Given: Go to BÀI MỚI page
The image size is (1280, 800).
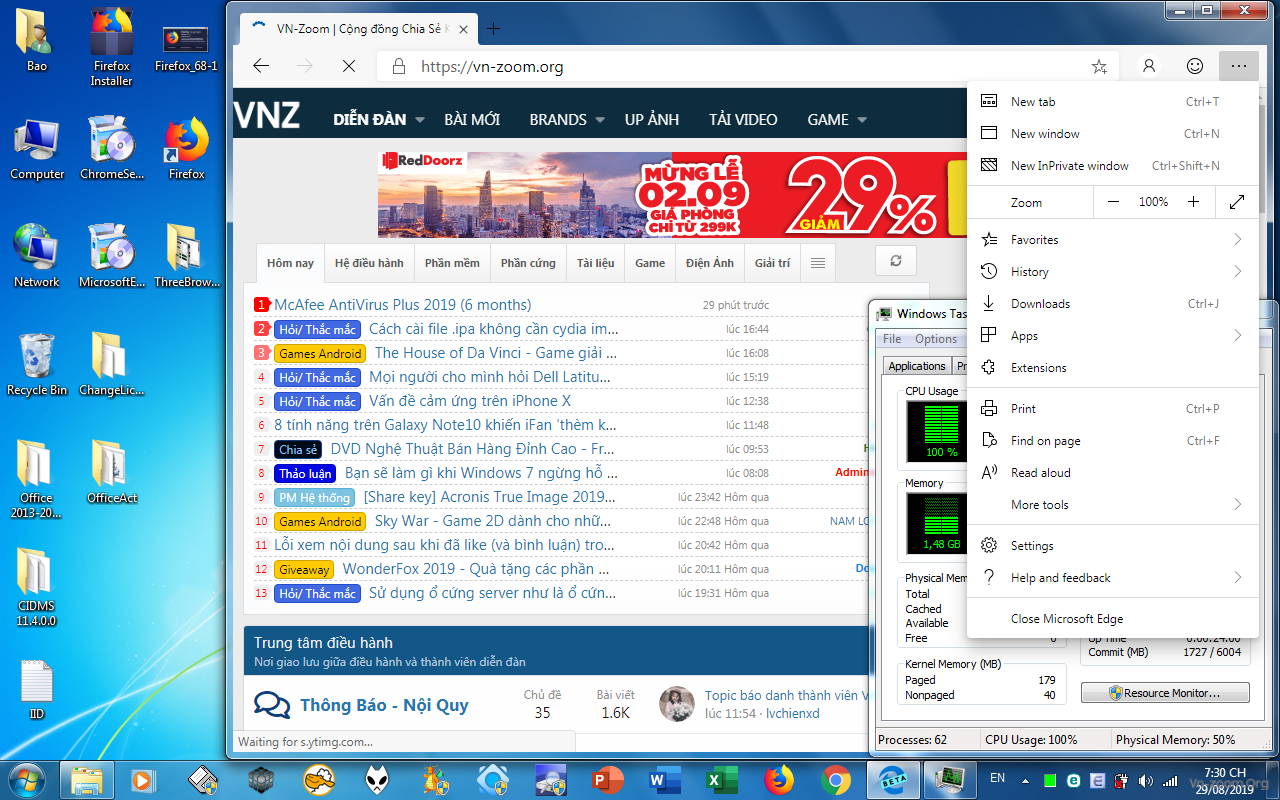Looking at the screenshot, I should pos(472,120).
